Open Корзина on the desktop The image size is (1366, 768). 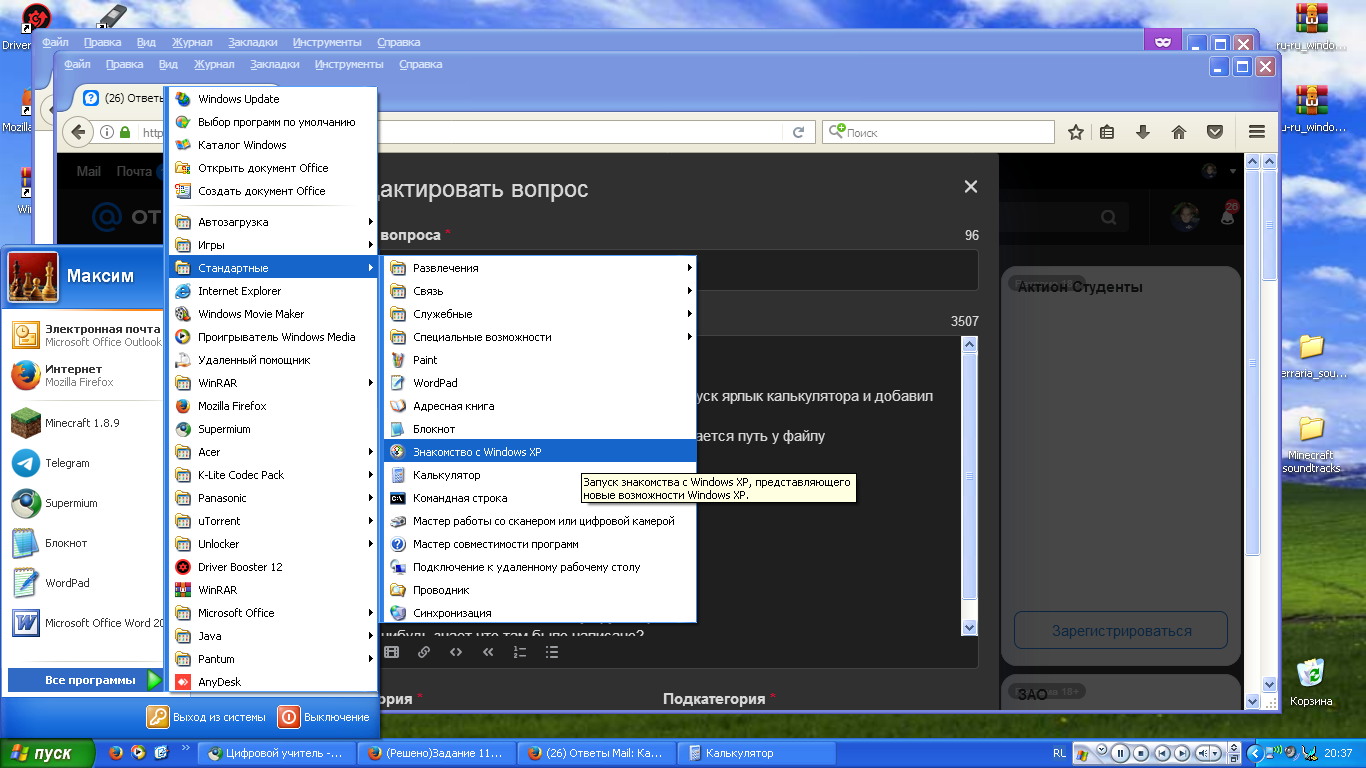coord(1311,681)
